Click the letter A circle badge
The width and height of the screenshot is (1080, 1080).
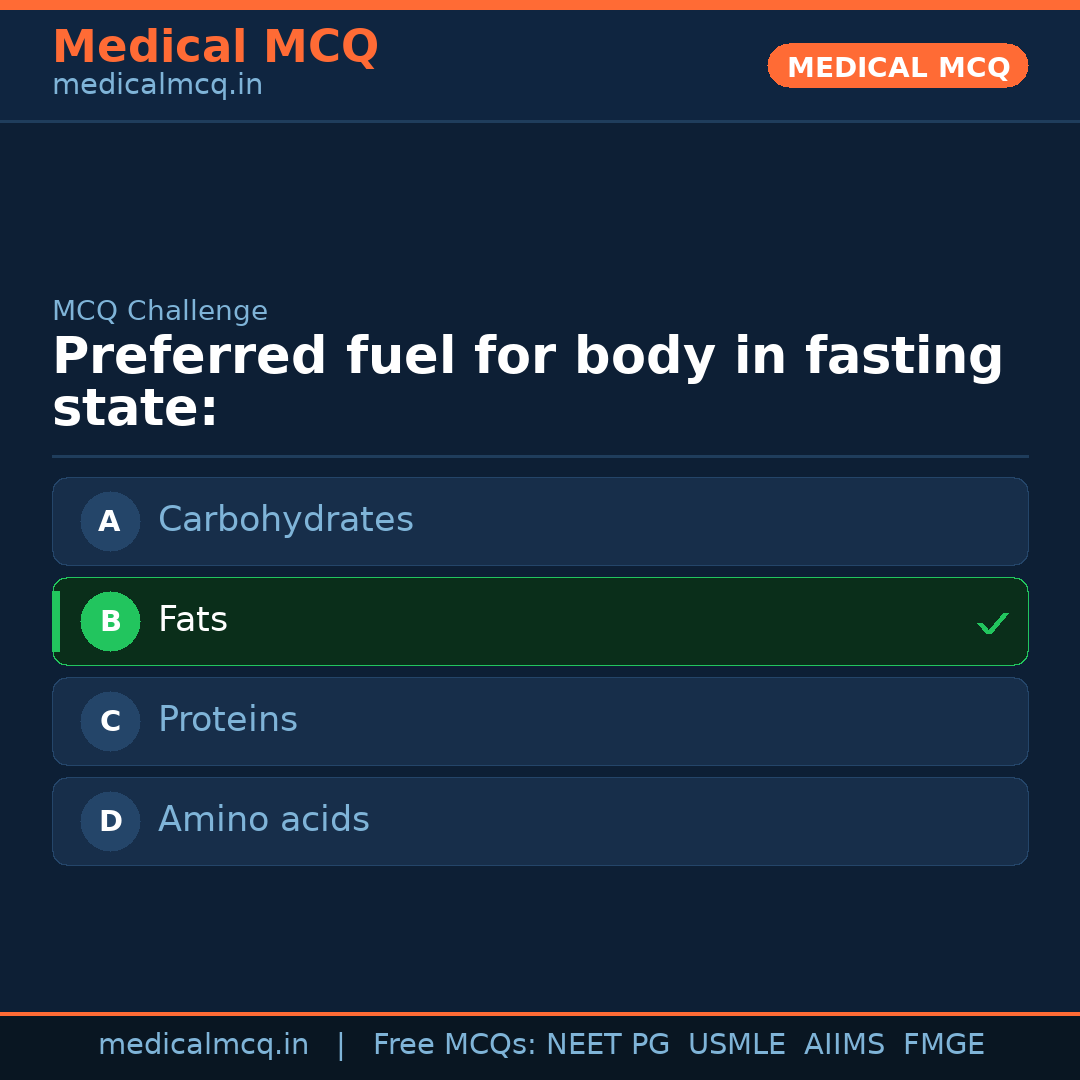coord(110,521)
